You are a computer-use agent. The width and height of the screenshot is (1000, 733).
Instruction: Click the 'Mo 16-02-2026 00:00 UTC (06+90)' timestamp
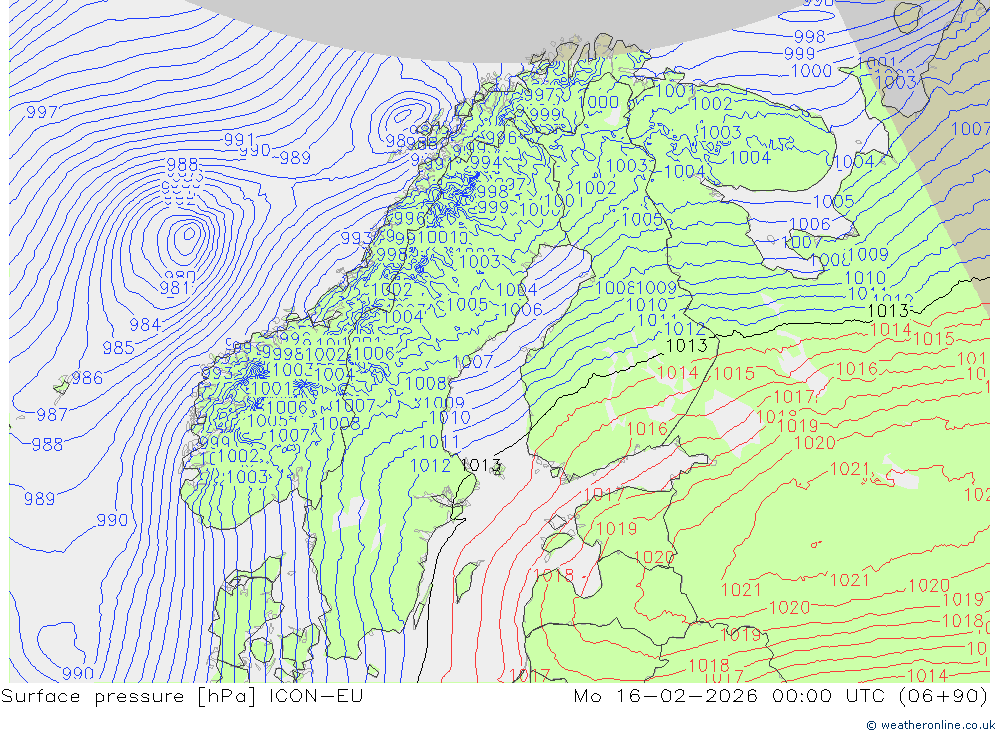(x=781, y=696)
